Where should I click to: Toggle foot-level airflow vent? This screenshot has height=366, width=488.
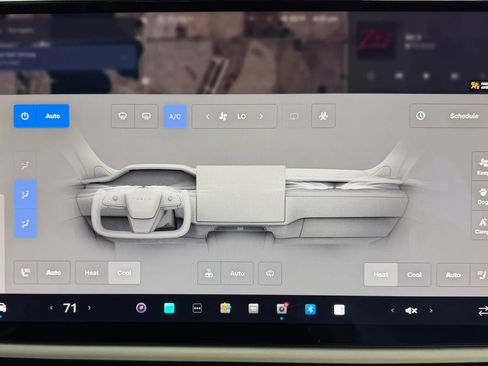click(x=25, y=223)
